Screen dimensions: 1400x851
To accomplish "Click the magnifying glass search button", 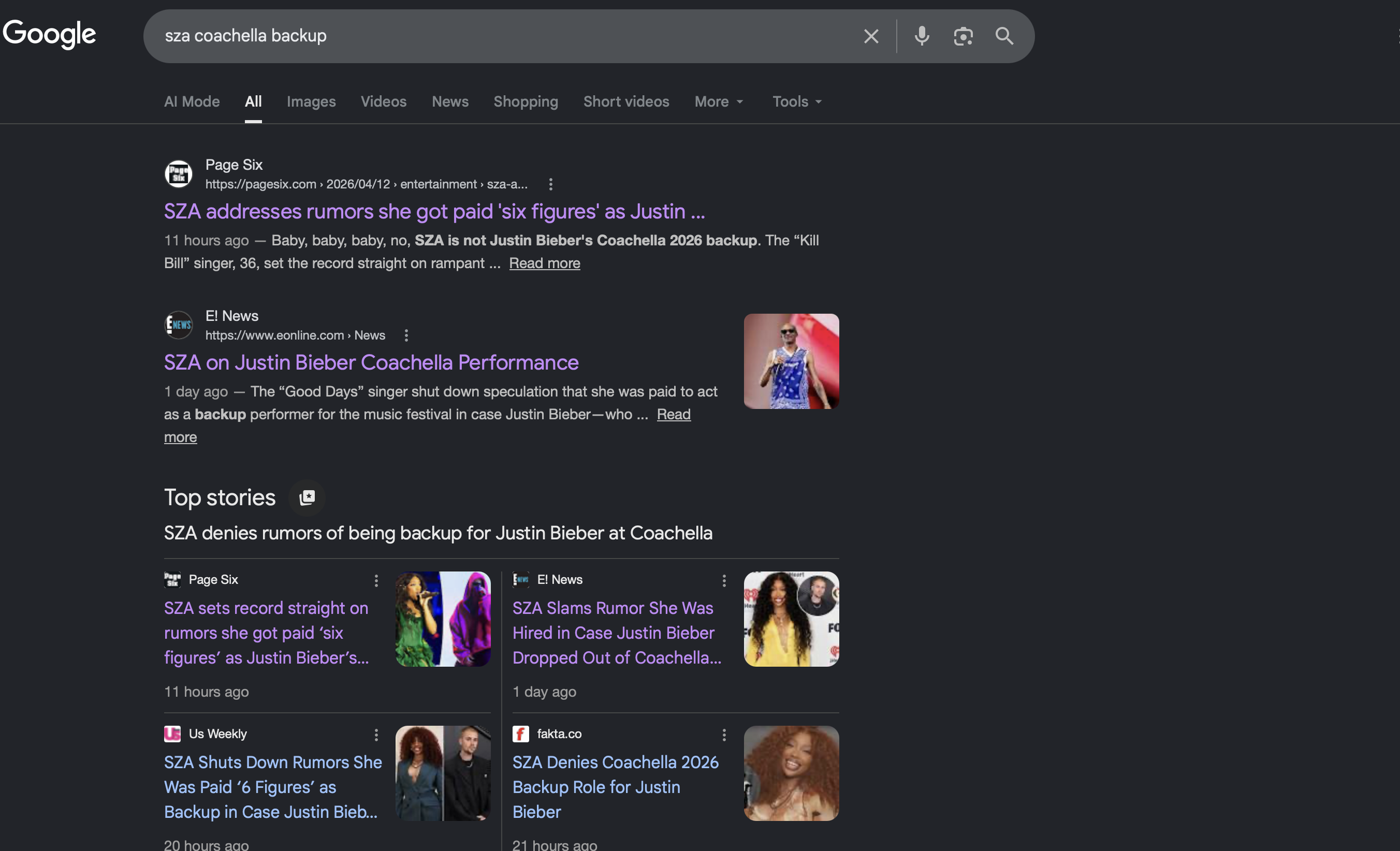I will pyautogui.click(x=1004, y=36).
